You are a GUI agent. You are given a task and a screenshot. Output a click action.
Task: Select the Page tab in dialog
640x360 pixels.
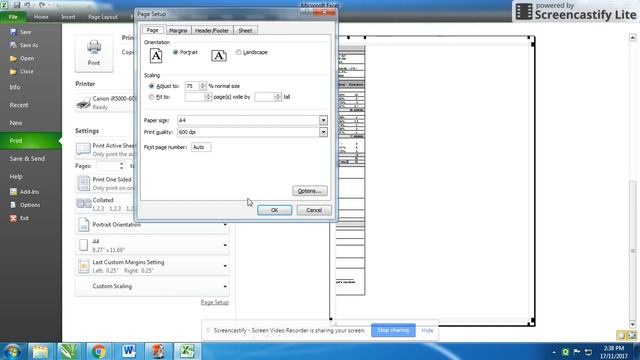[152, 30]
